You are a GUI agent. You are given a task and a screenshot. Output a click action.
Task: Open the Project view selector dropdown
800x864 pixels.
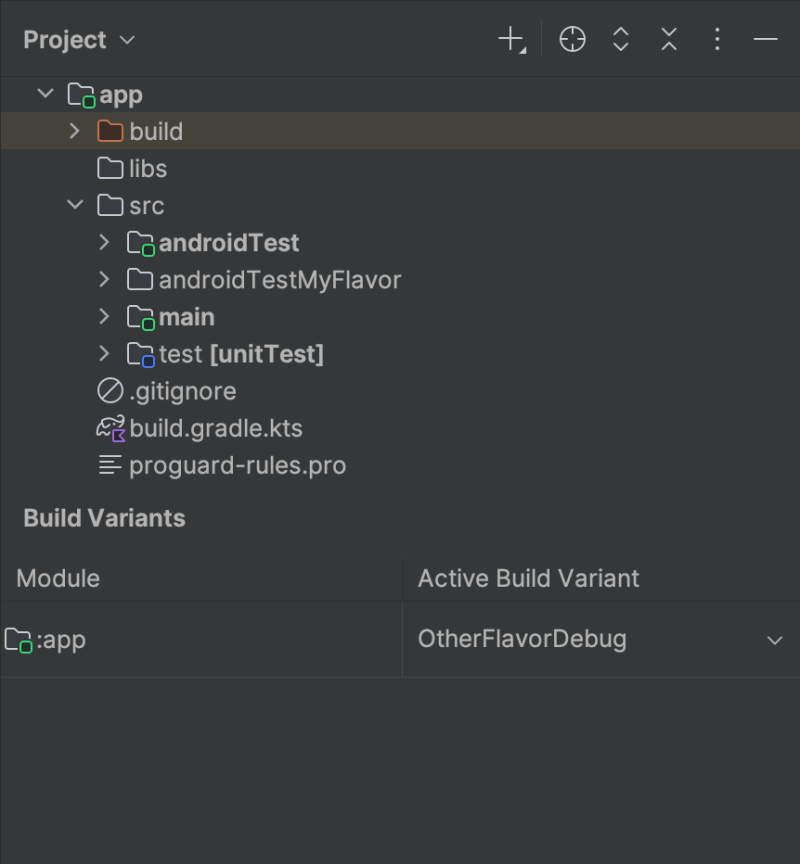(x=79, y=40)
